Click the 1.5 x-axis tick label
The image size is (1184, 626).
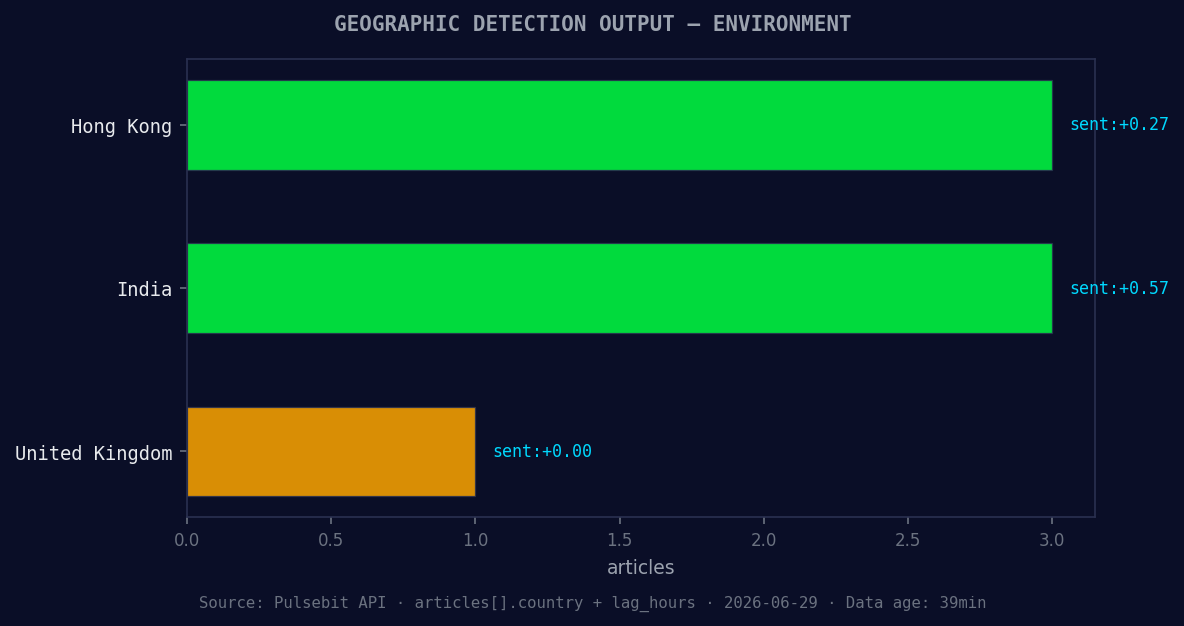[619, 540]
